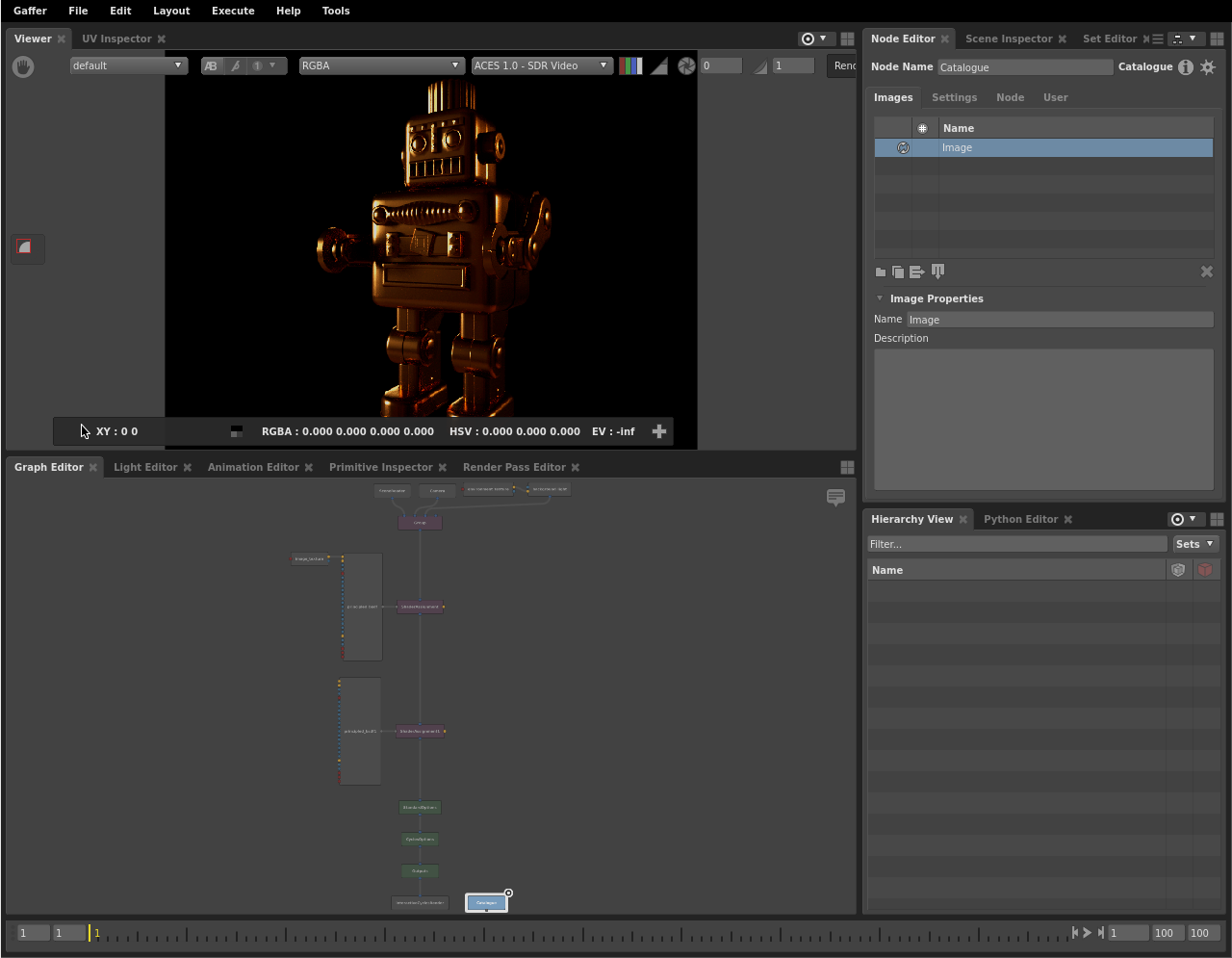This screenshot has width=1232, height=958.
Task: Click the annotations speech bubble icon in Graph Editor
Action: (835, 497)
